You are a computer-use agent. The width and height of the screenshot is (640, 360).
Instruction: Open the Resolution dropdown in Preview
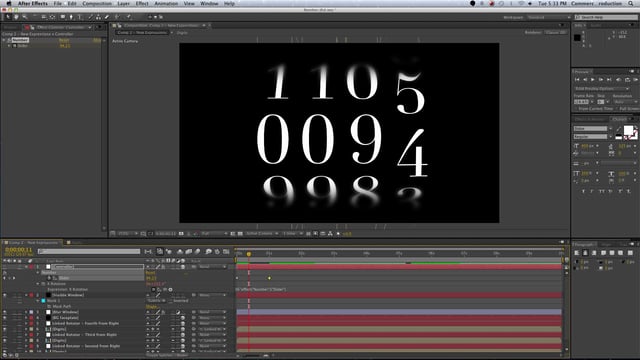click(625, 102)
